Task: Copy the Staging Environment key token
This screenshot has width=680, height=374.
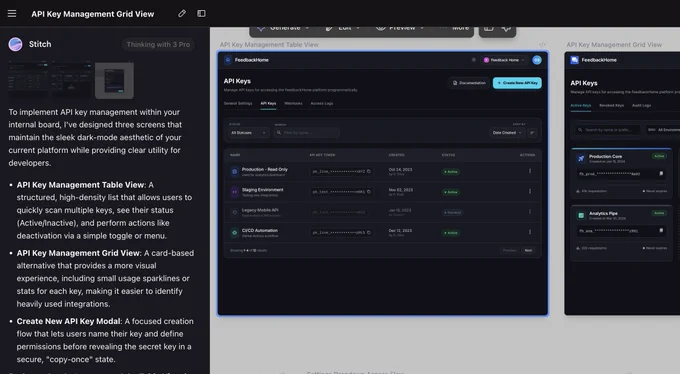Action: pos(369,192)
